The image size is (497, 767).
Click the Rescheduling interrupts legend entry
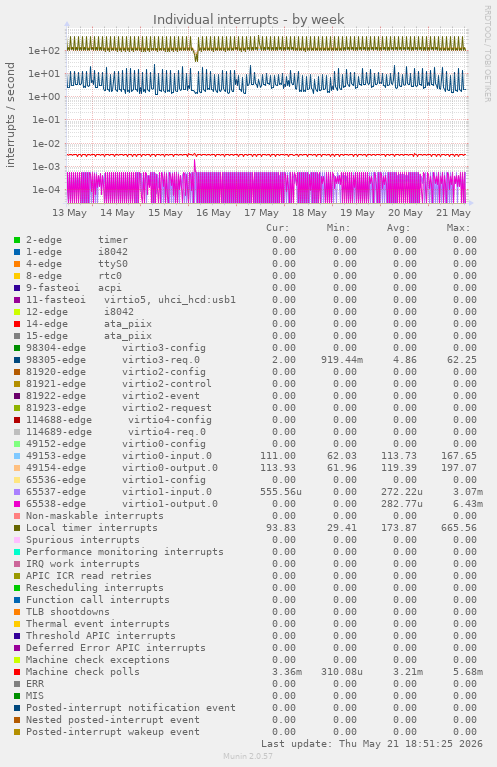[x=94, y=588]
